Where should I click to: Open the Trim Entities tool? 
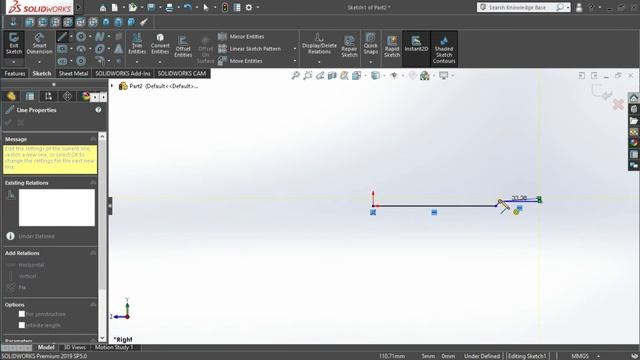pyautogui.click(x=137, y=44)
